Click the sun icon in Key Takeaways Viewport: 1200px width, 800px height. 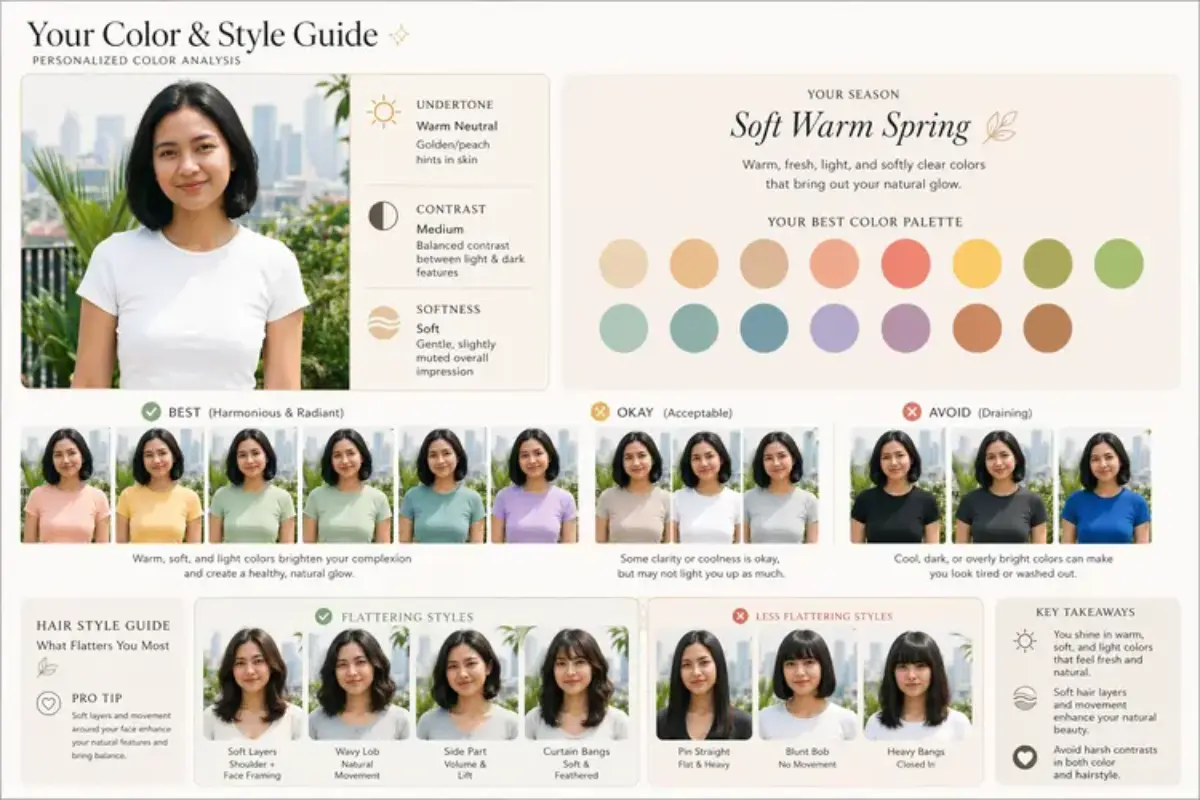[1024, 641]
